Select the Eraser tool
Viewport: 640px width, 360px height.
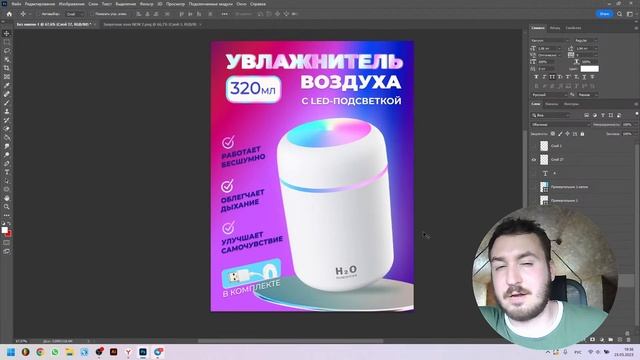point(7,129)
